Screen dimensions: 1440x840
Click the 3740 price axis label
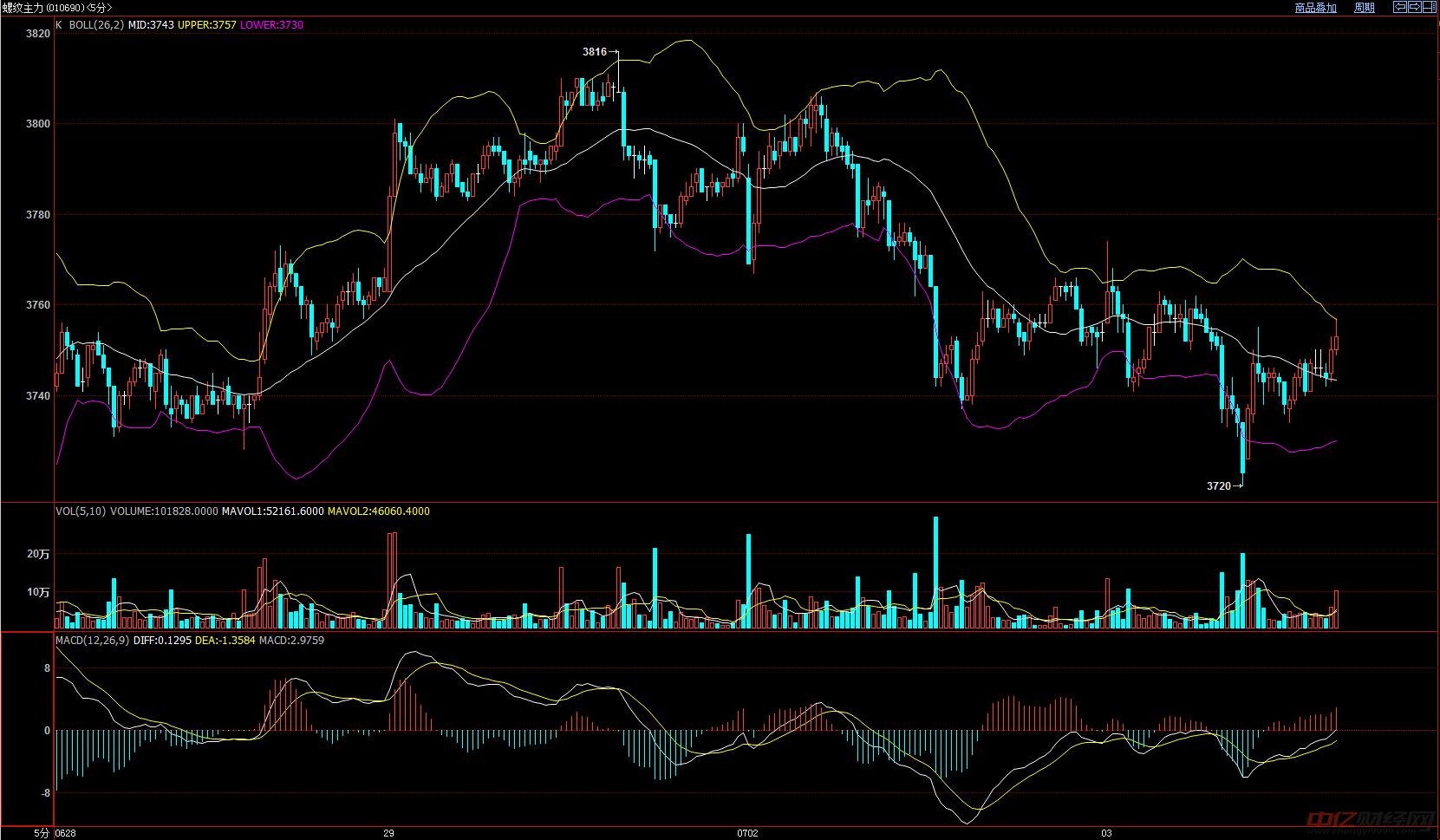38,395
